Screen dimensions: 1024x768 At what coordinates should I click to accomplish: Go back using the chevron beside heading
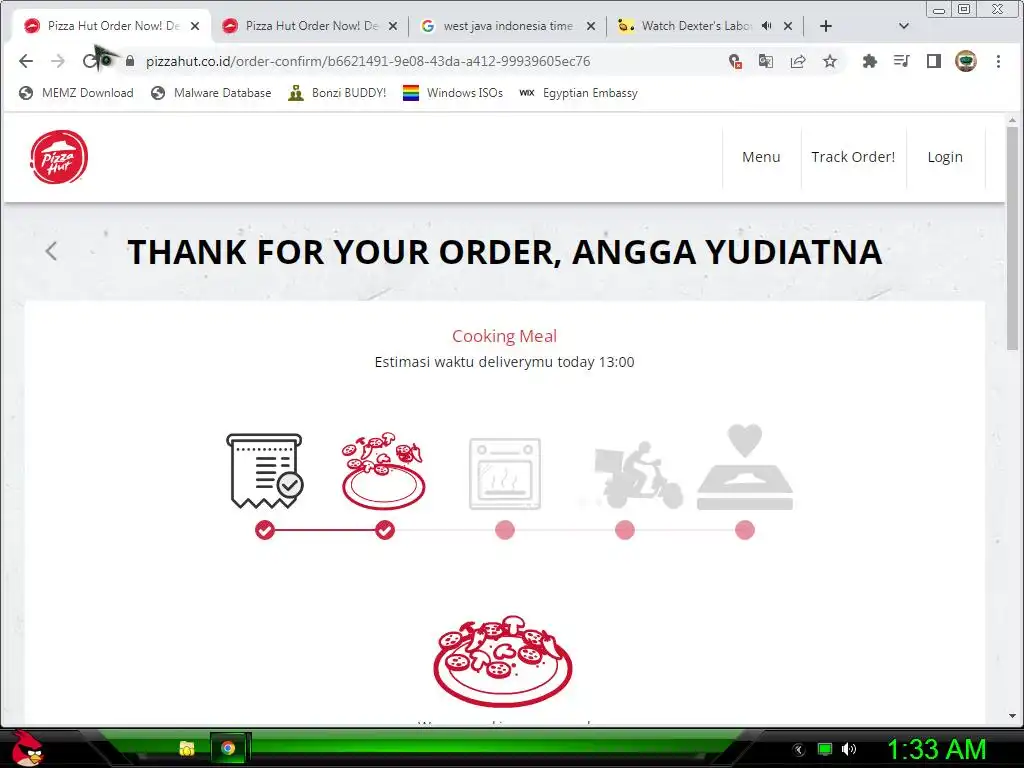coord(51,251)
